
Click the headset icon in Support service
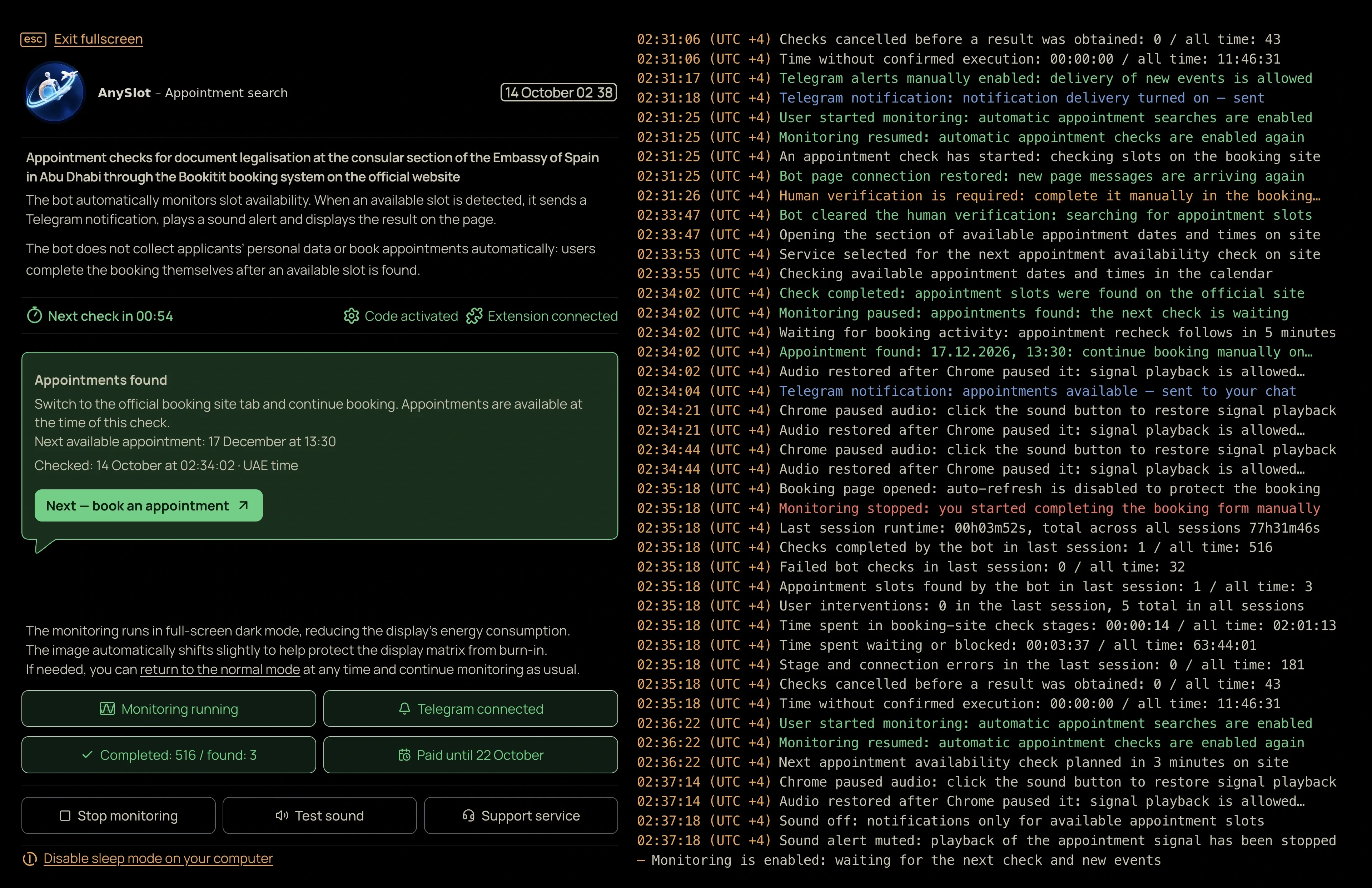click(469, 815)
